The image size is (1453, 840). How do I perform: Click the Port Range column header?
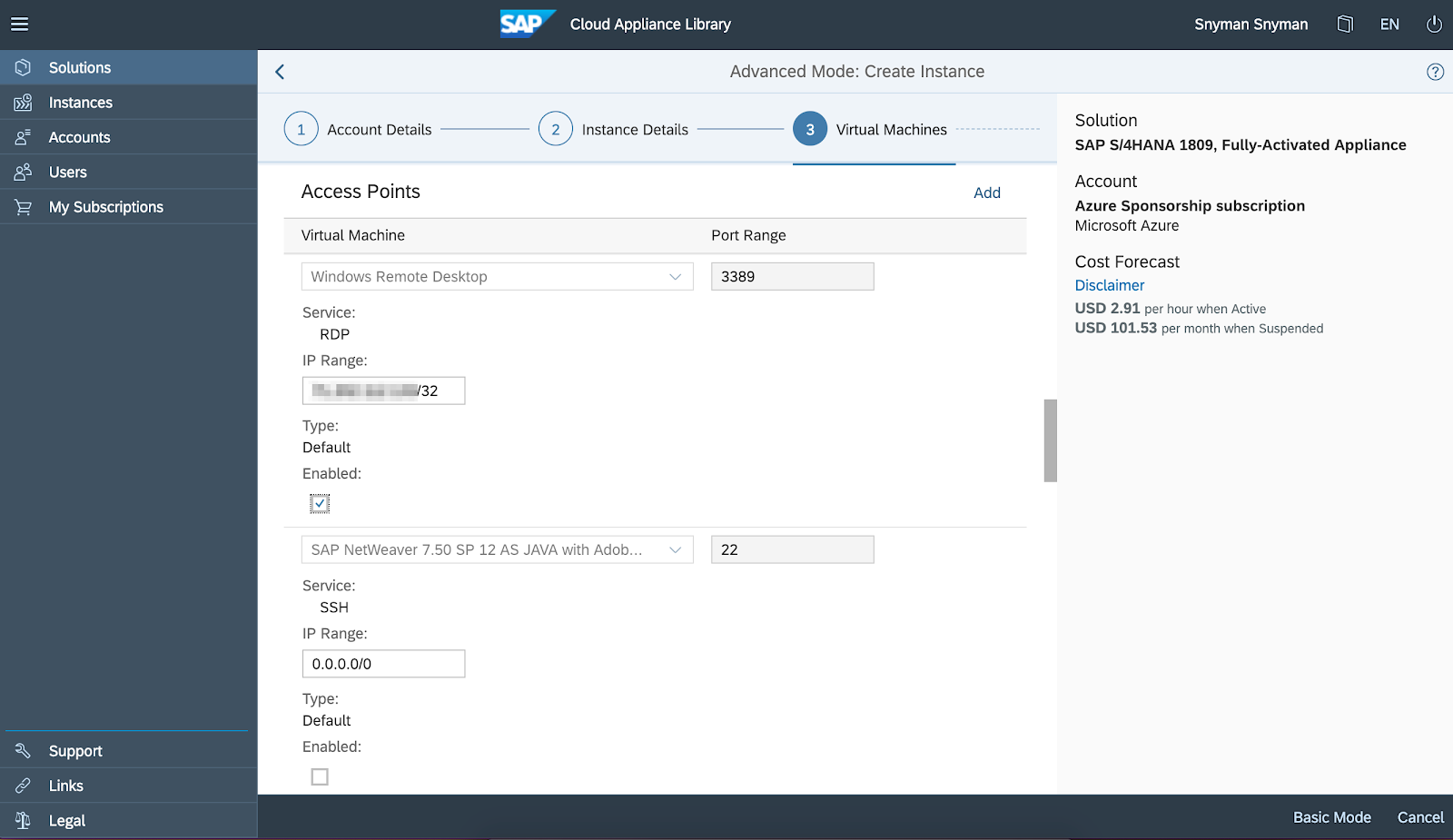pos(748,235)
